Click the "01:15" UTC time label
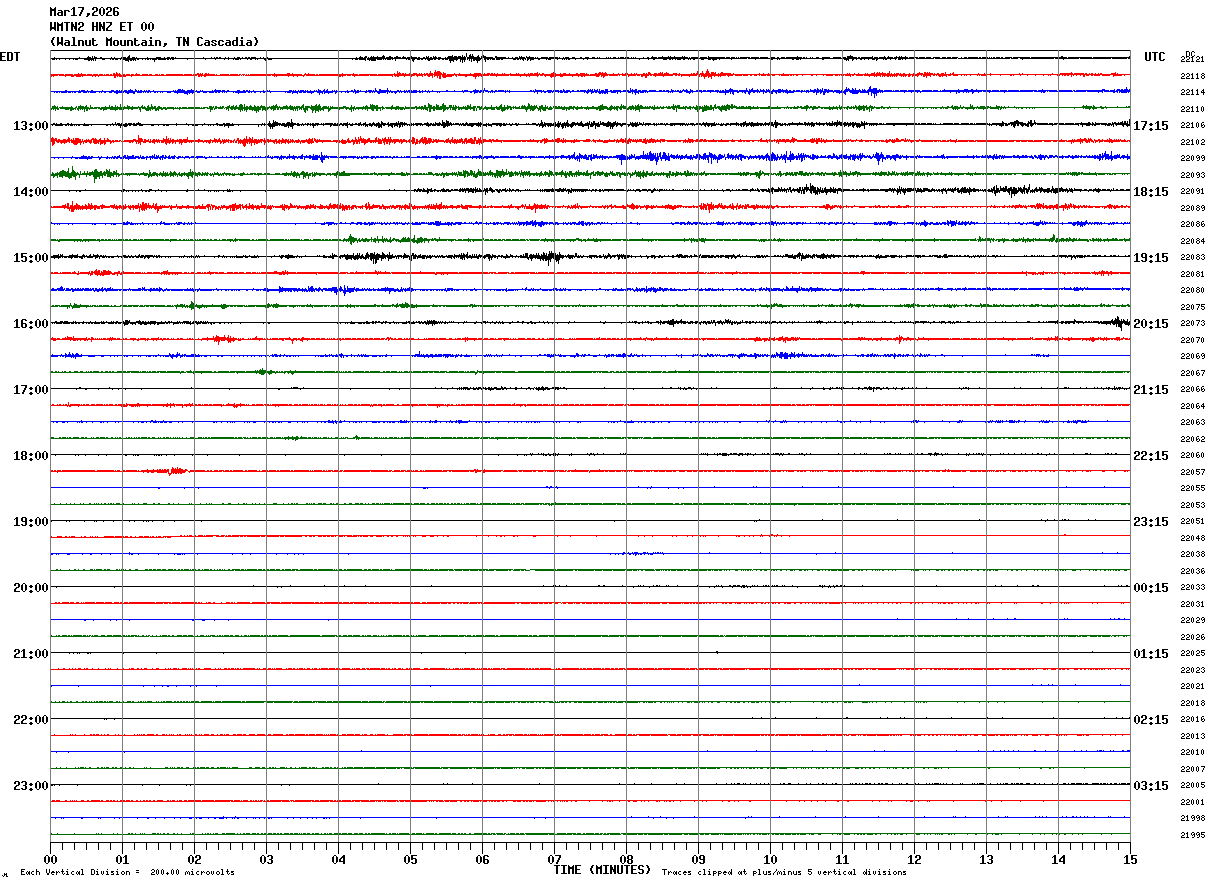 pos(1151,654)
